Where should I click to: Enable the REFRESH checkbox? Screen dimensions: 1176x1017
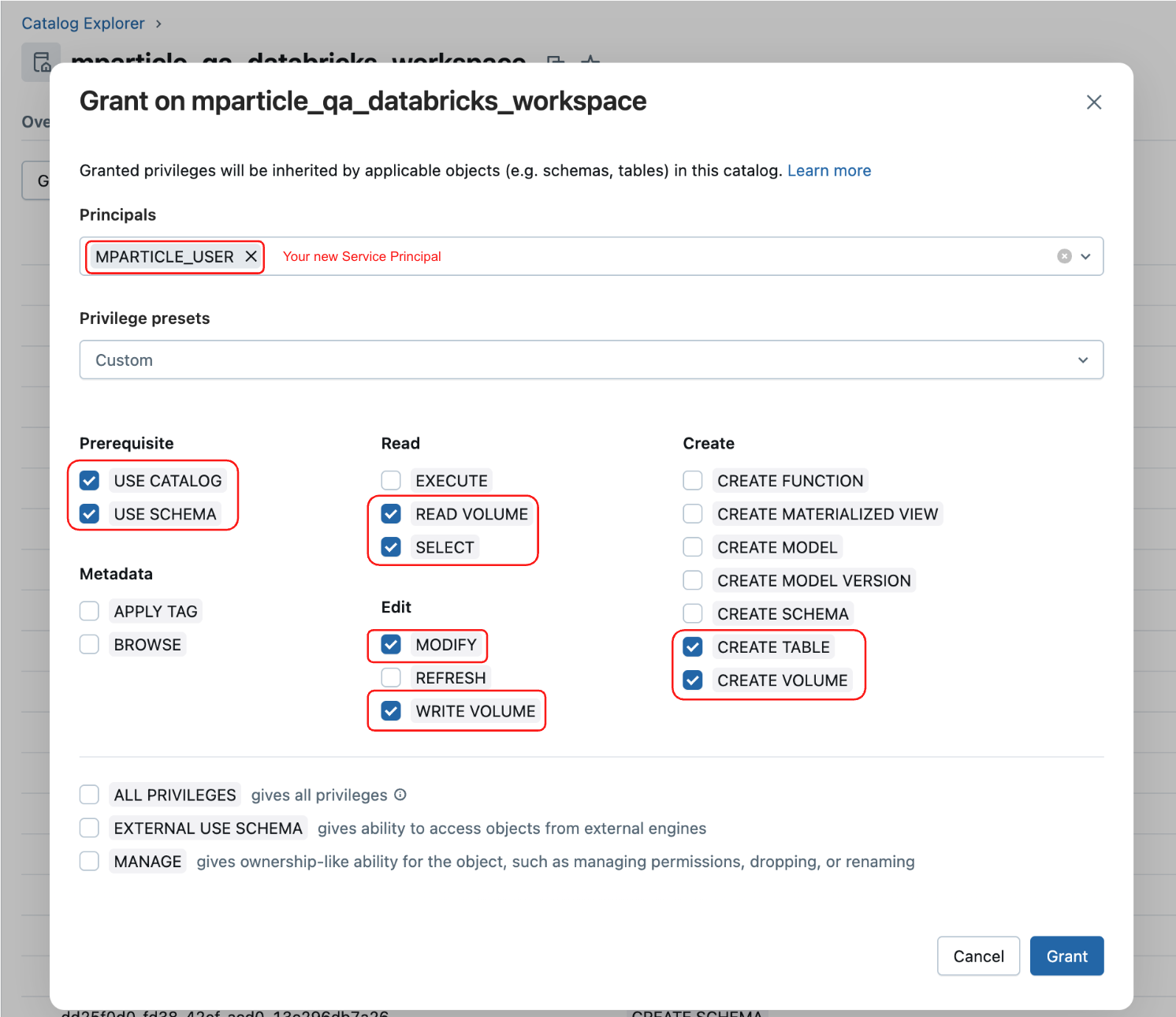pyautogui.click(x=391, y=677)
